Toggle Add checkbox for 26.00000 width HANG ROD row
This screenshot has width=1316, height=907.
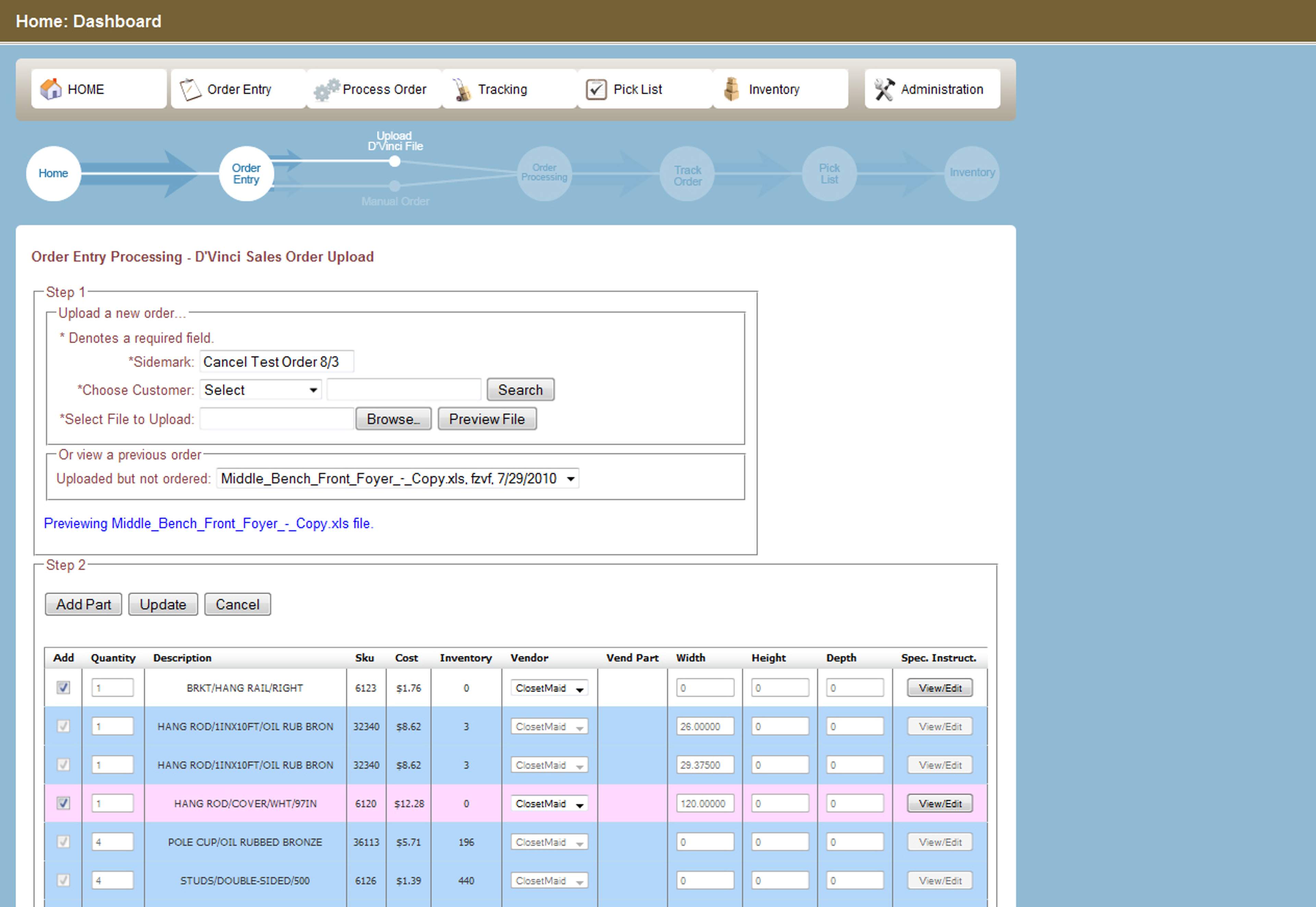coord(63,726)
